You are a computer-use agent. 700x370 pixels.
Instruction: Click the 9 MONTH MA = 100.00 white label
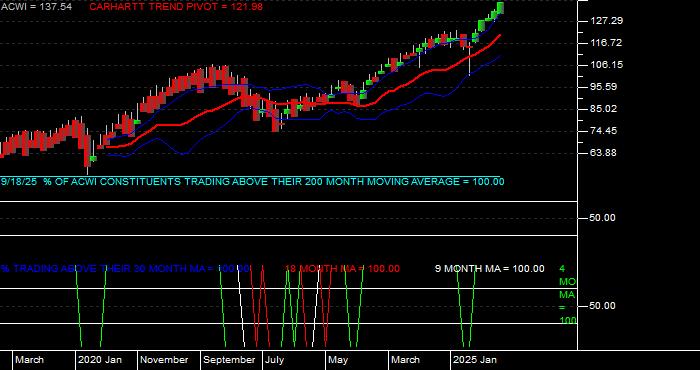coord(490,269)
